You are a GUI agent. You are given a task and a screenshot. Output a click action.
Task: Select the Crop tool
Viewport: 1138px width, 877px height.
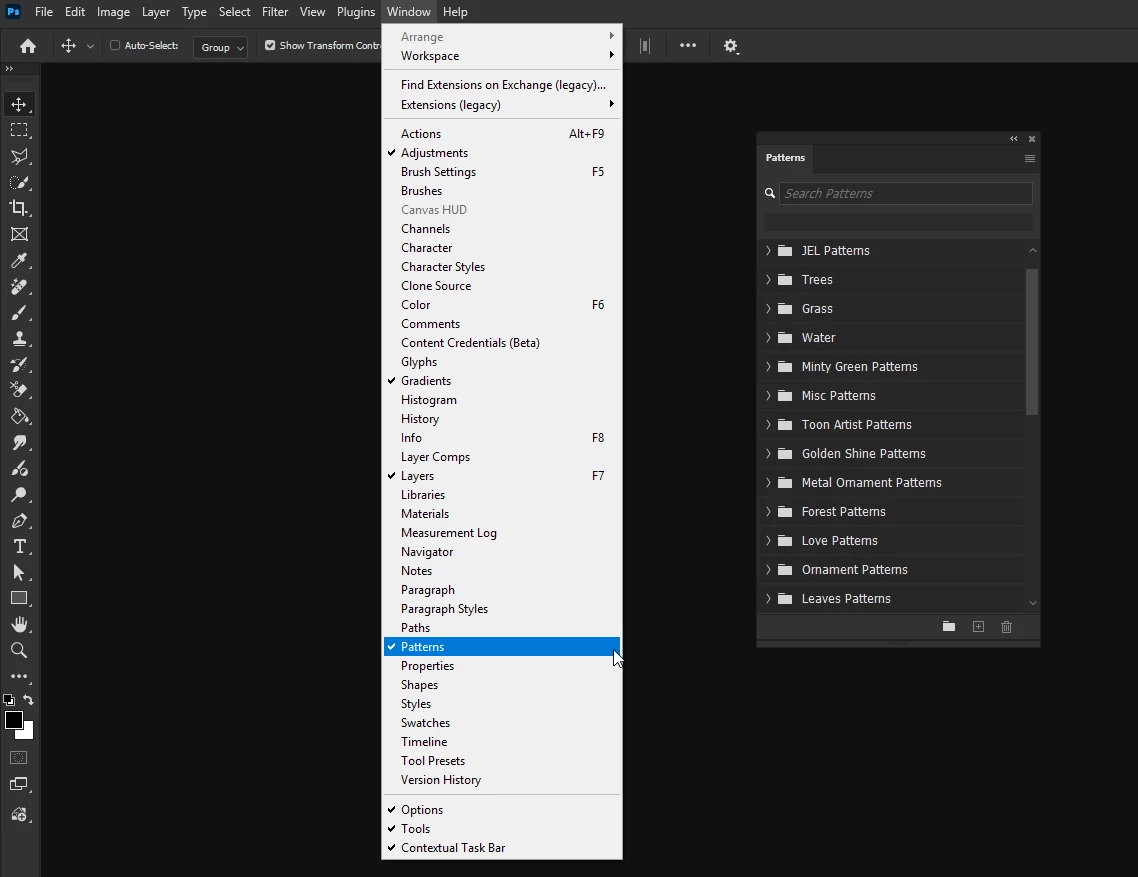tap(19, 208)
